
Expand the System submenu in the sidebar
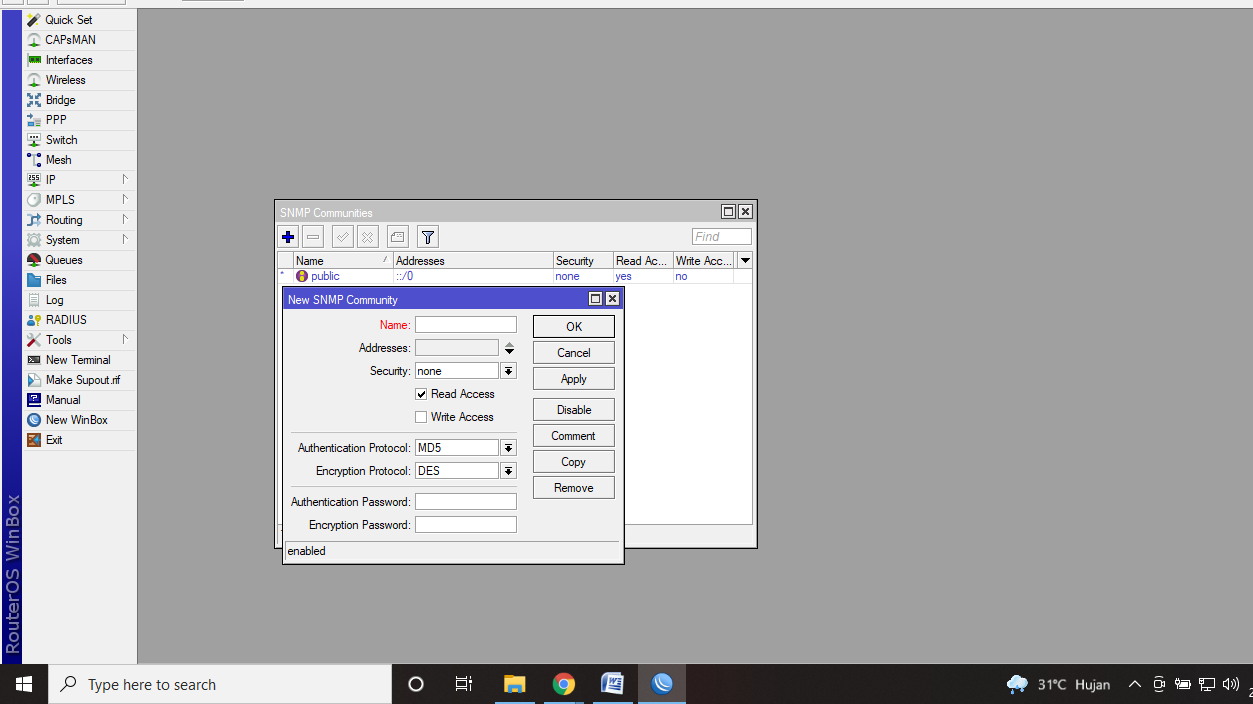(x=125, y=240)
